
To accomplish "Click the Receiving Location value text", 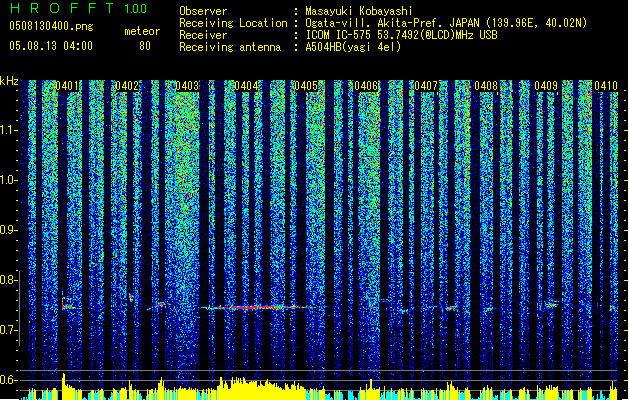I will tap(446, 23).
